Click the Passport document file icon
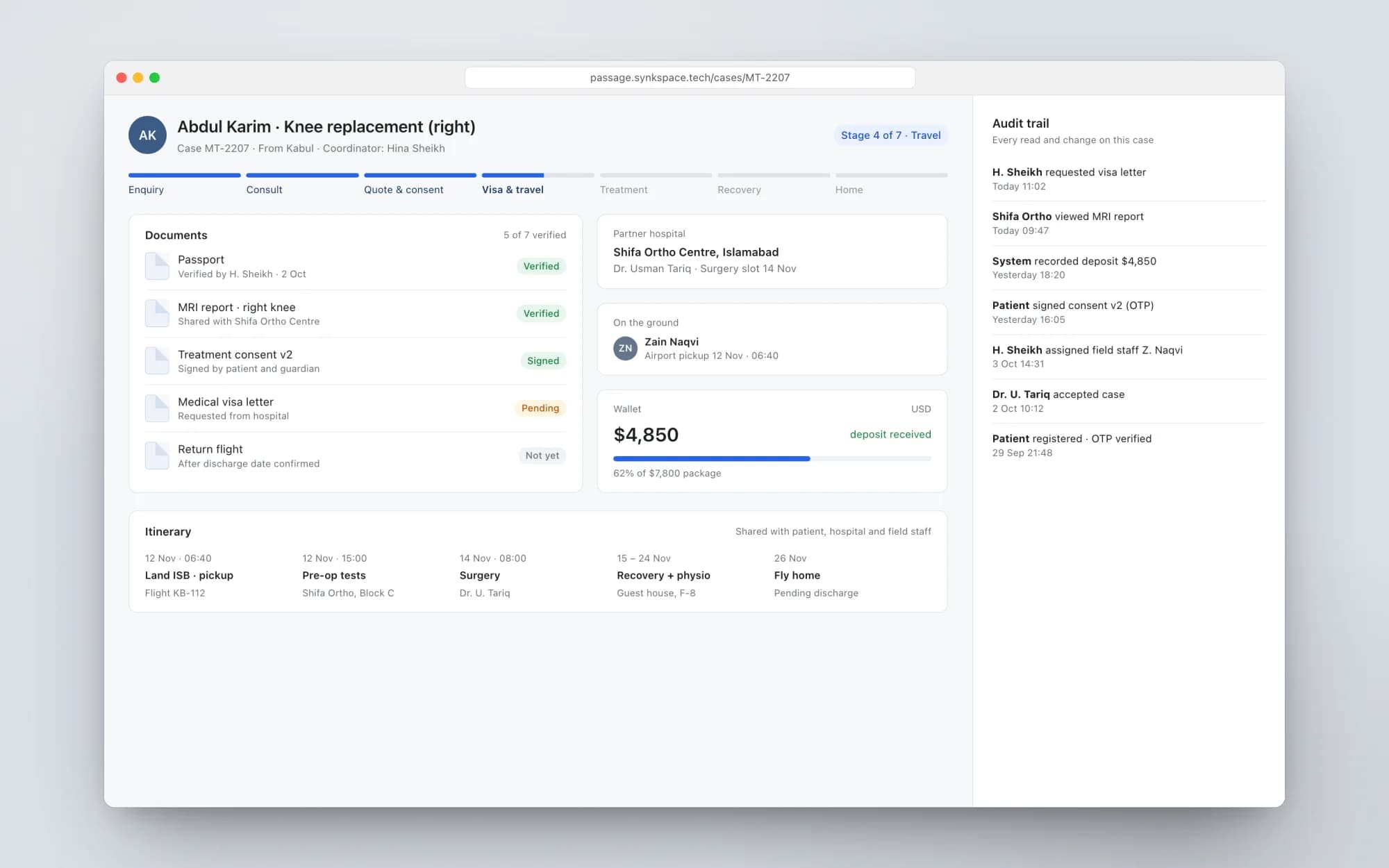 click(x=157, y=267)
